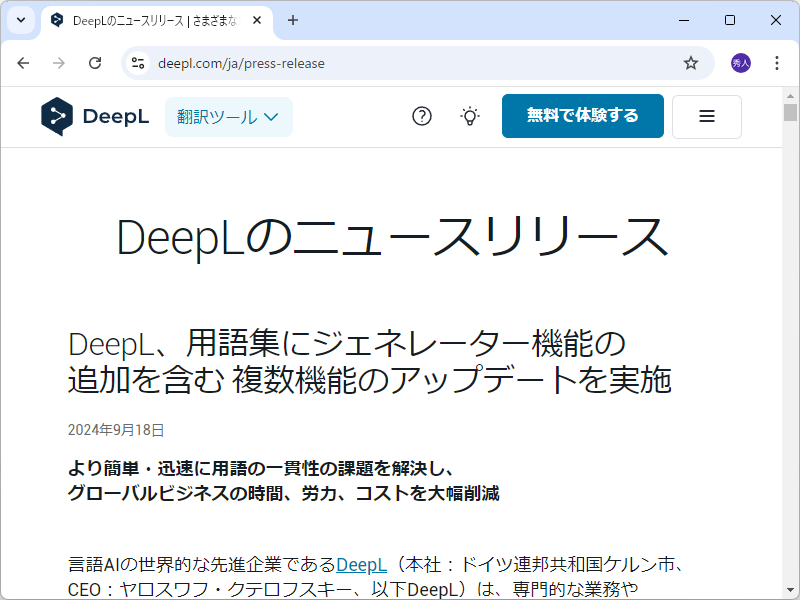800x600 pixels.
Task: Open Chrome's three-dot settings menu
Action: [777, 62]
